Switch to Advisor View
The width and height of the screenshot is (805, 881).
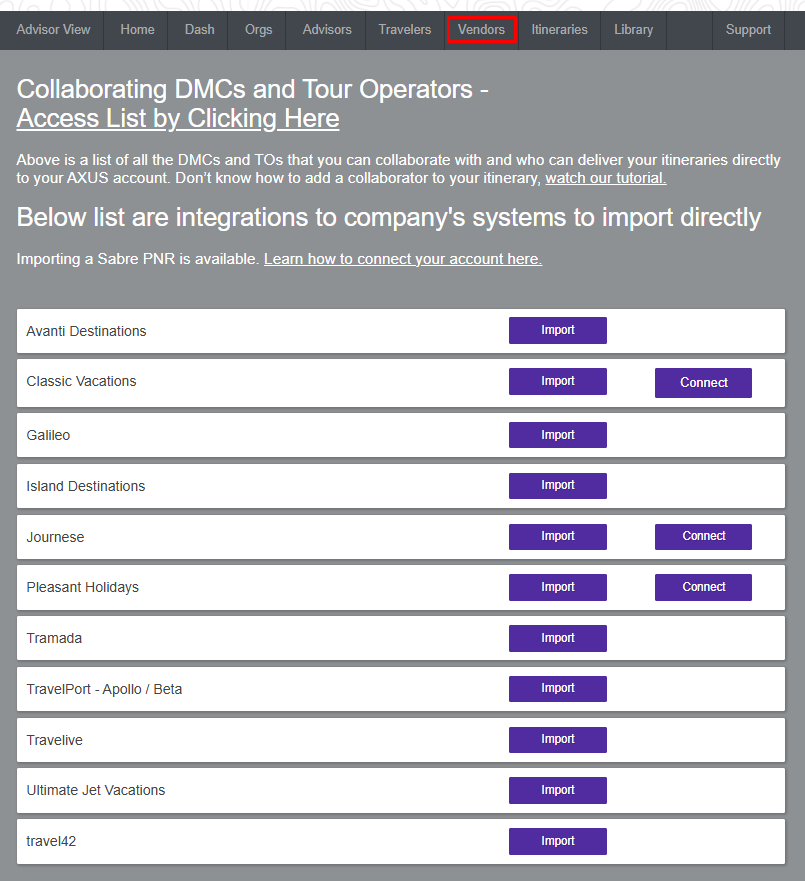[53, 30]
